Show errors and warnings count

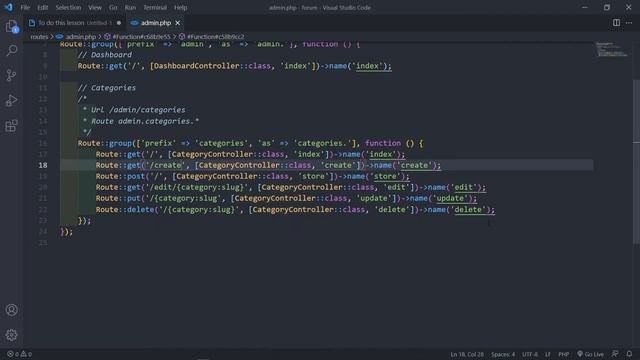pyautogui.click(x=19, y=354)
